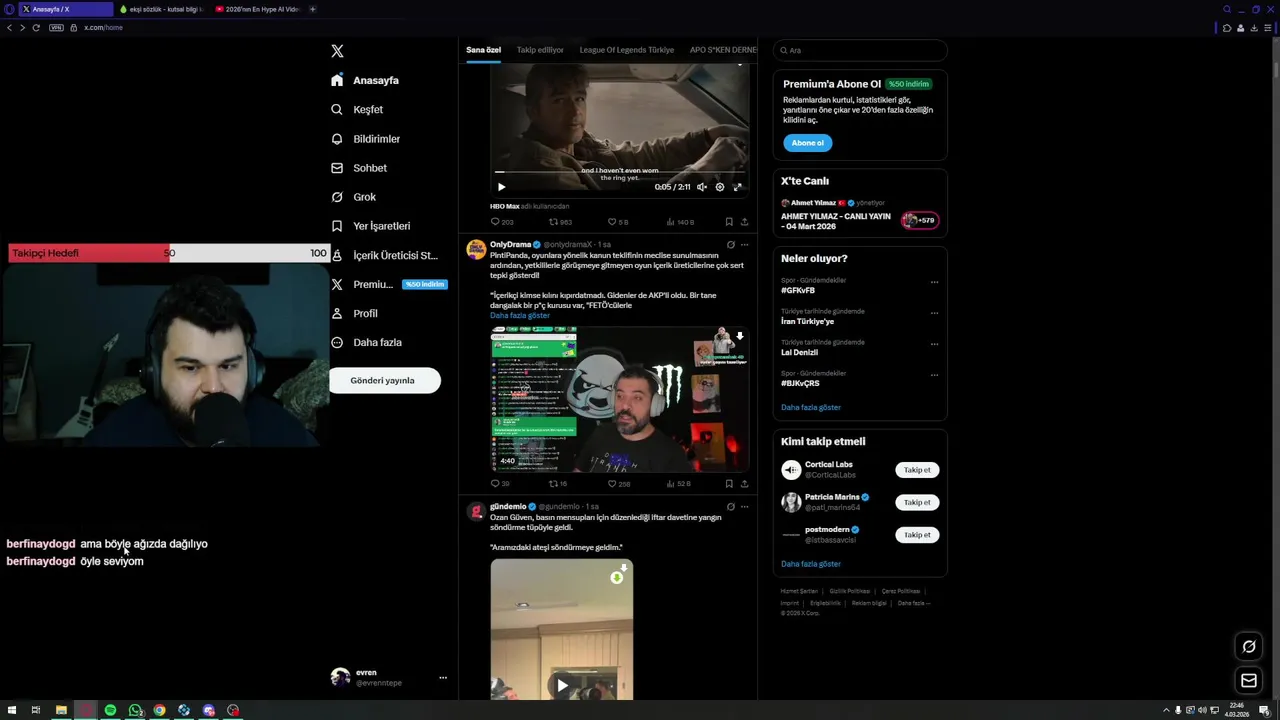Screen dimensions: 1280x720
Task: Repost the HBO Max post (963)
Action: pyautogui.click(x=560, y=222)
